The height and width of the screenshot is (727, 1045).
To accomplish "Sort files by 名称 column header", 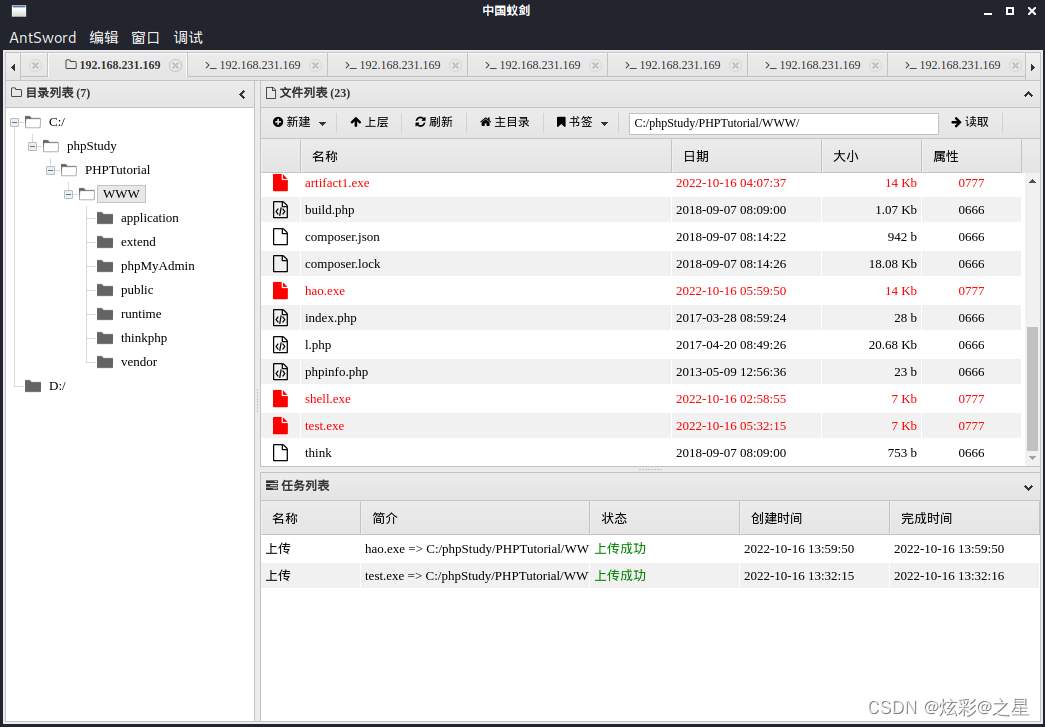I will [486, 157].
